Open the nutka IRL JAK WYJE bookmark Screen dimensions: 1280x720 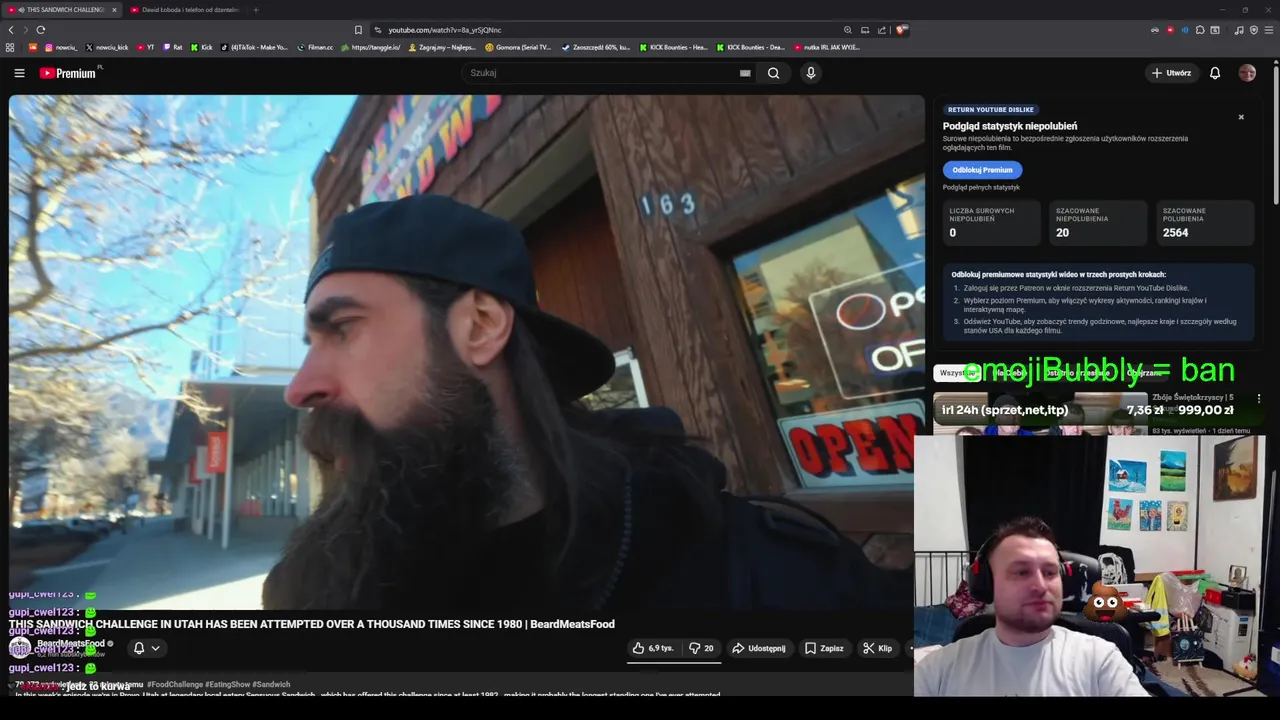[x=826, y=47]
